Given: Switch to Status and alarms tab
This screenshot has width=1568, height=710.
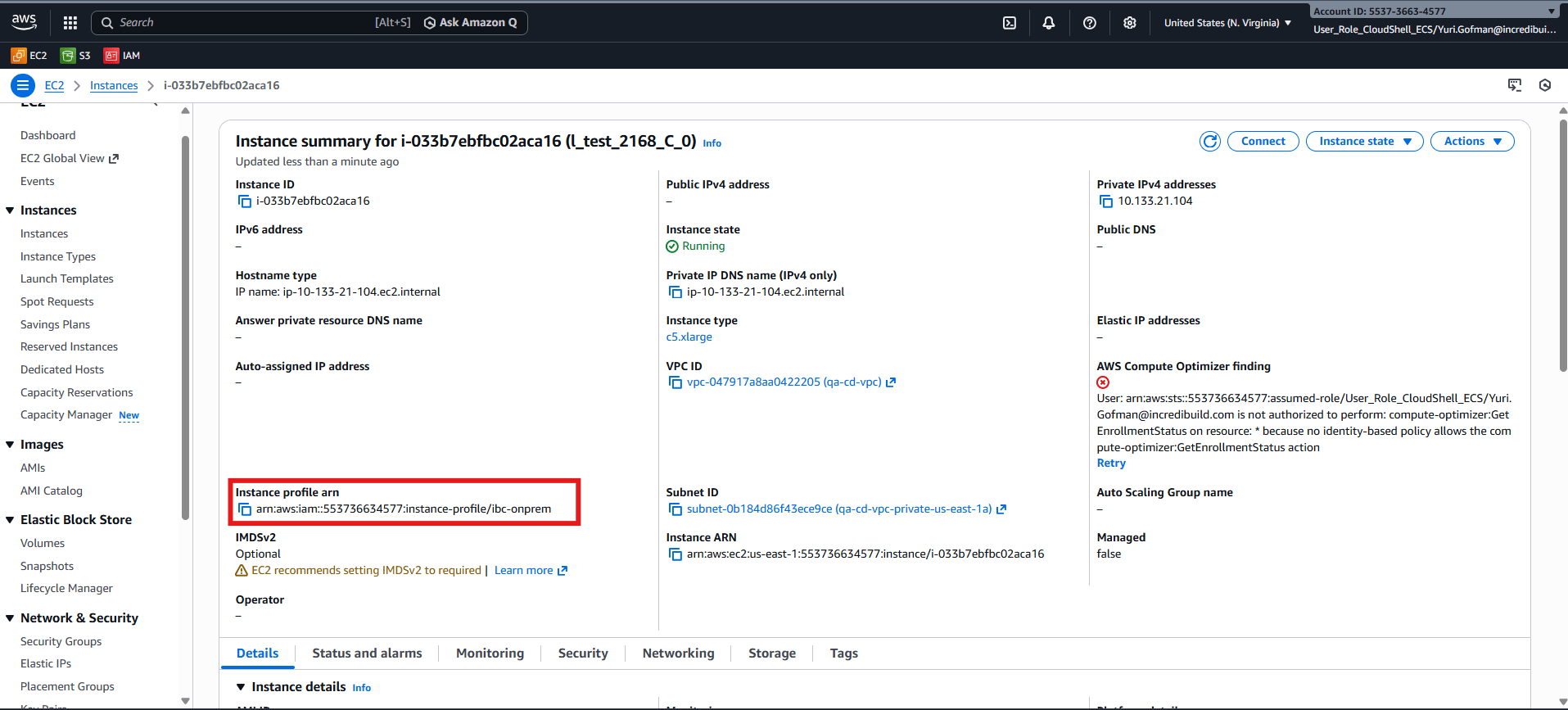Looking at the screenshot, I should tap(367, 653).
